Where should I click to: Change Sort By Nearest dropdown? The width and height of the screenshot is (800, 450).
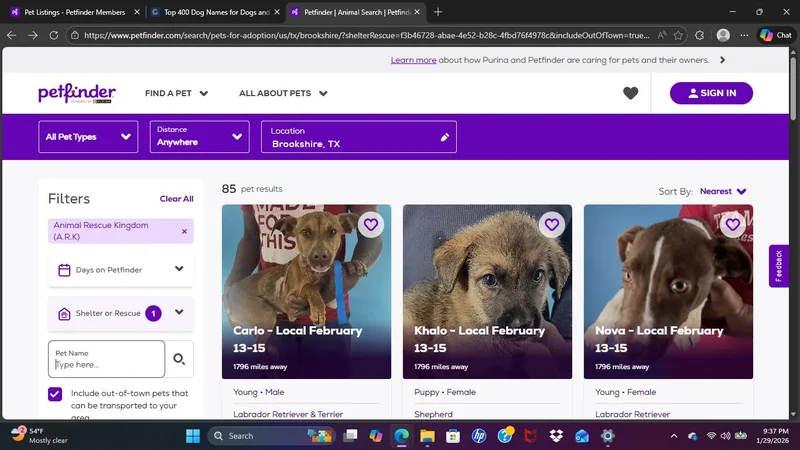(x=722, y=191)
